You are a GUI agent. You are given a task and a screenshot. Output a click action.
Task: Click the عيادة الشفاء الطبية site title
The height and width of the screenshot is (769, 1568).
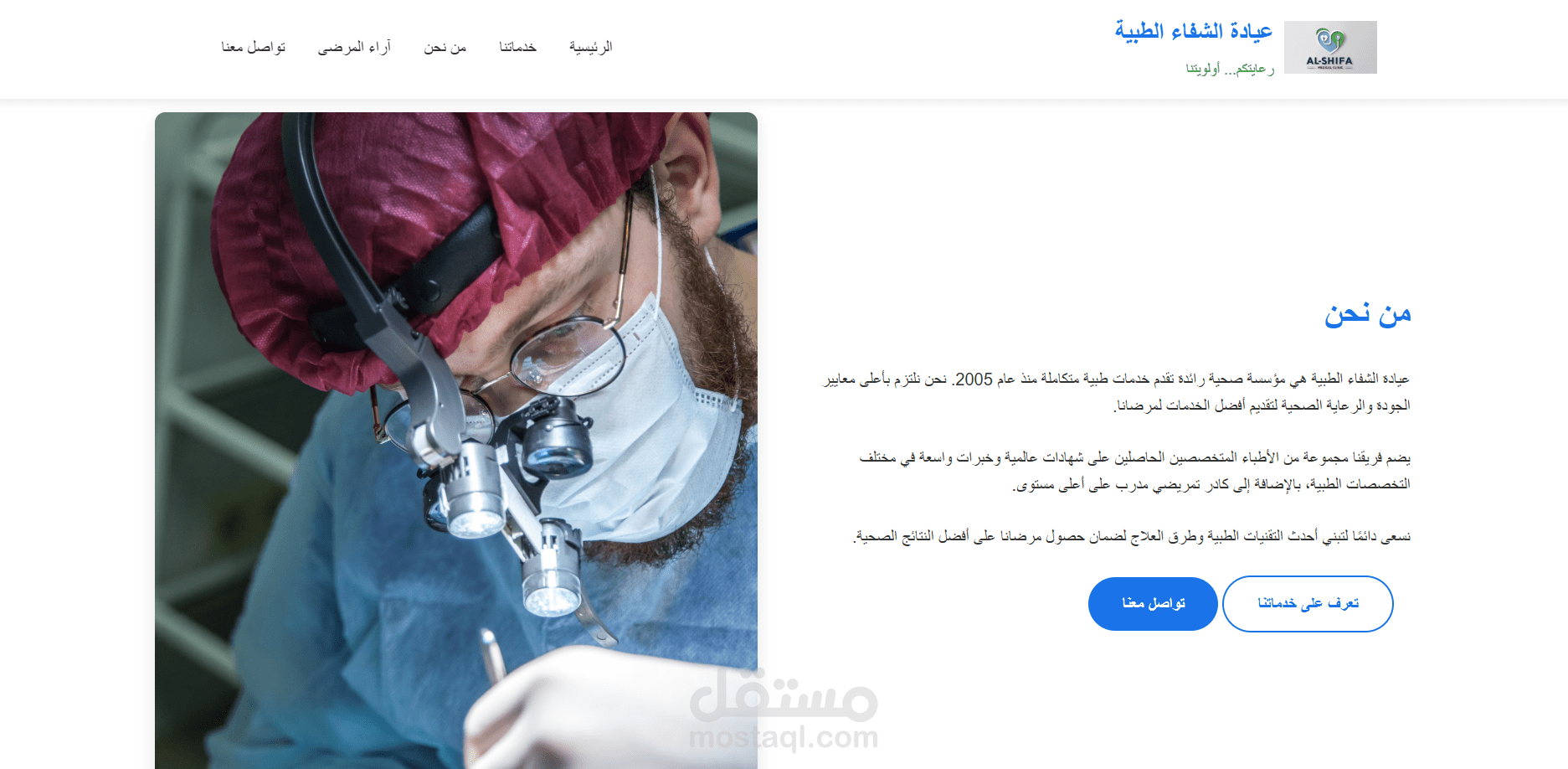pyautogui.click(x=1193, y=31)
